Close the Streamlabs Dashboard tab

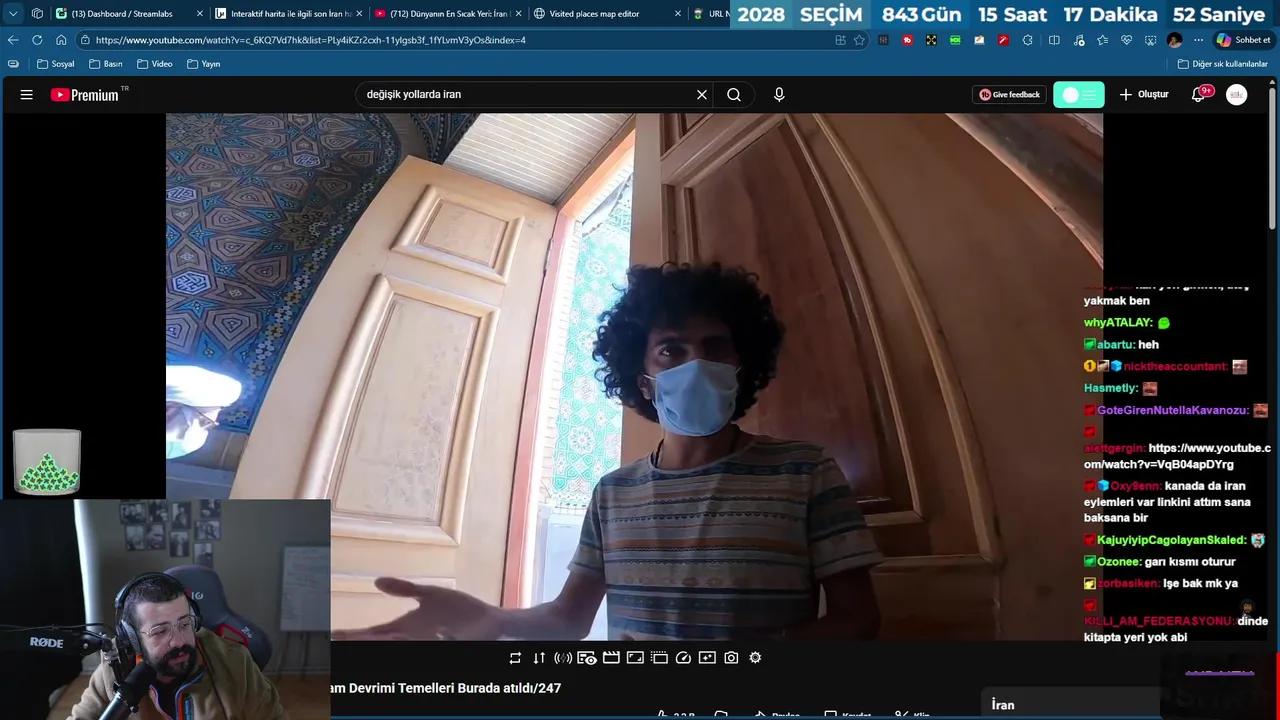coord(200,14)
